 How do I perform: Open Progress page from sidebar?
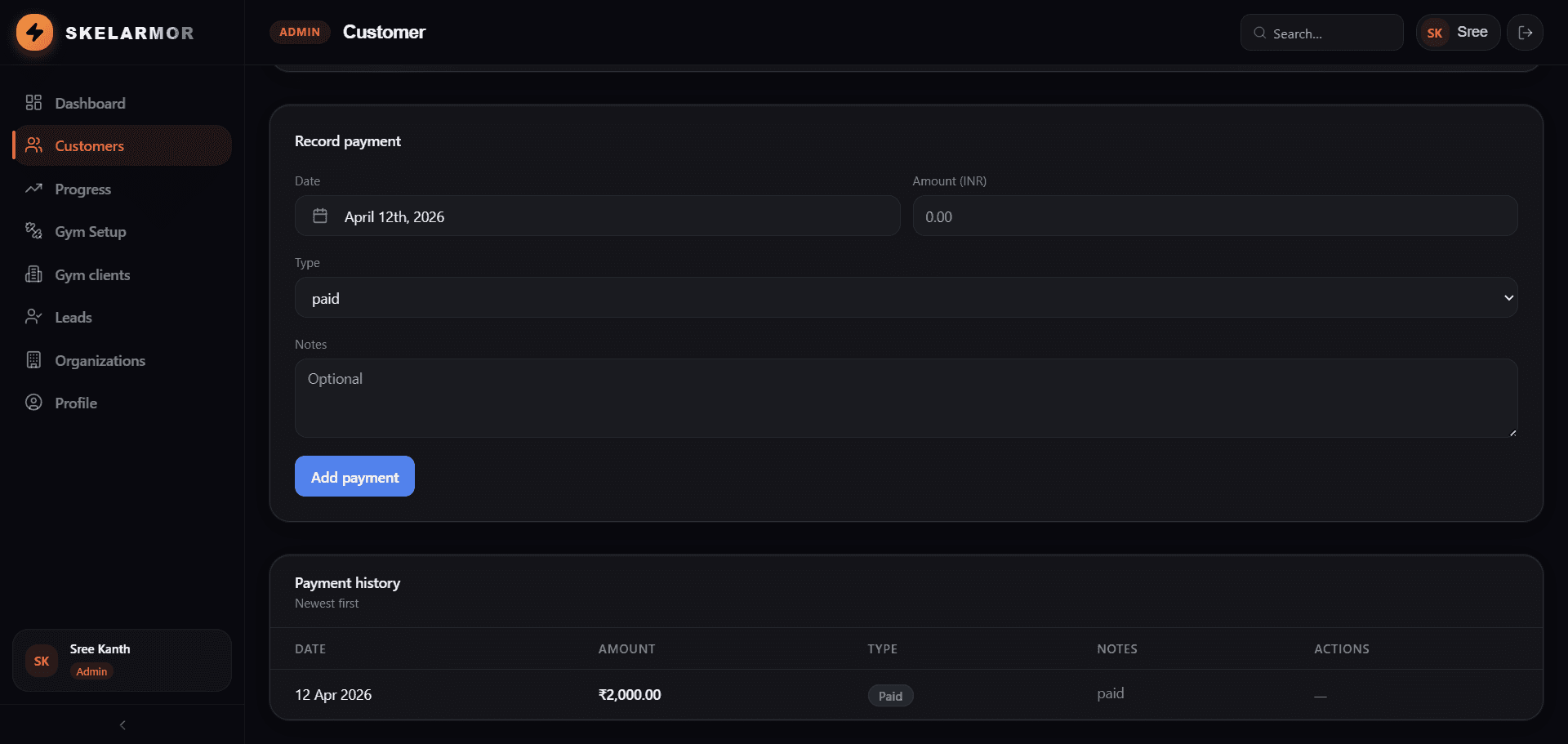122,189
